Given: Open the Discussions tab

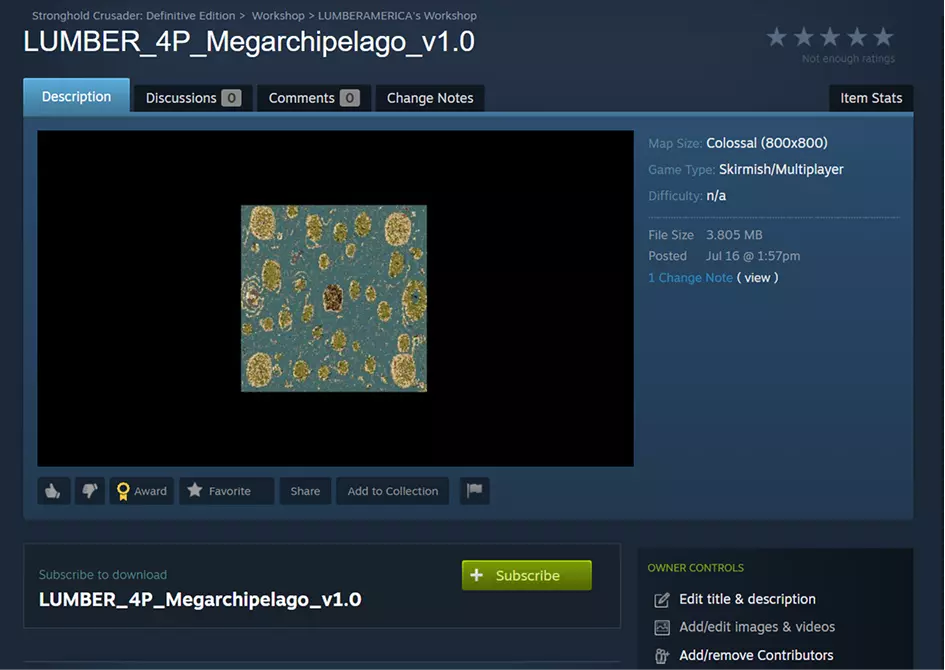Looking at the screenshot, I should [193, 98].
